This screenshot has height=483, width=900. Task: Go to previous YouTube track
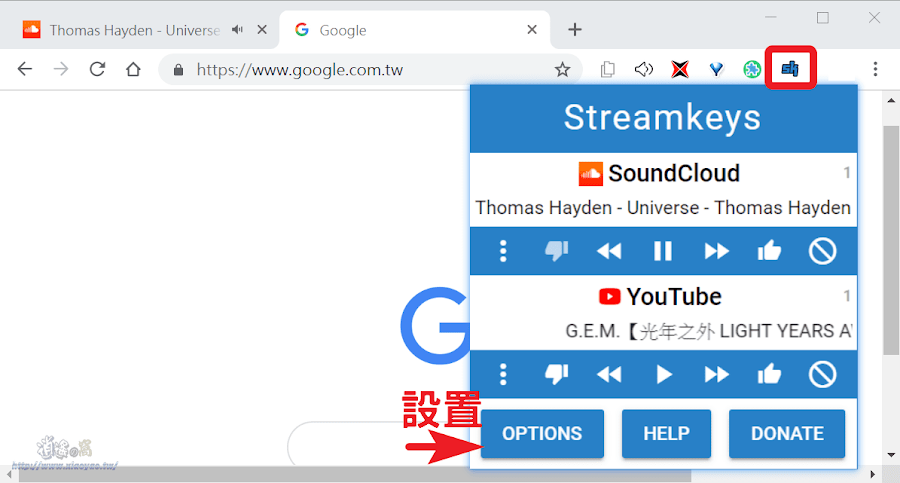pos(608,374)
